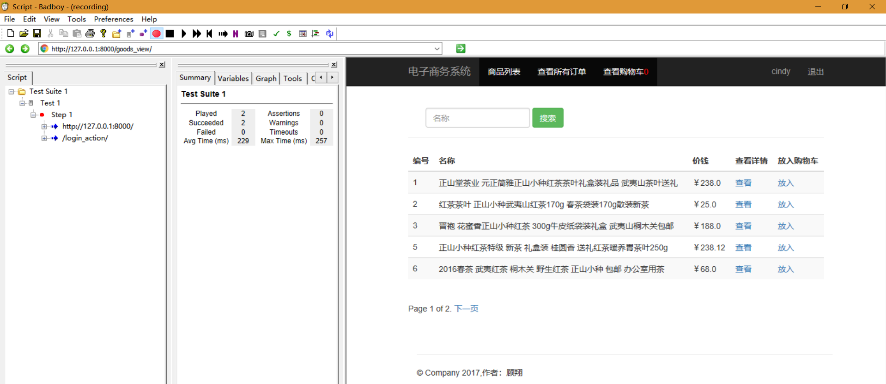This screenshot has width=886, height=384.
Task: Open the 商品列表 navigation link
Action: (x=504, y=72)
